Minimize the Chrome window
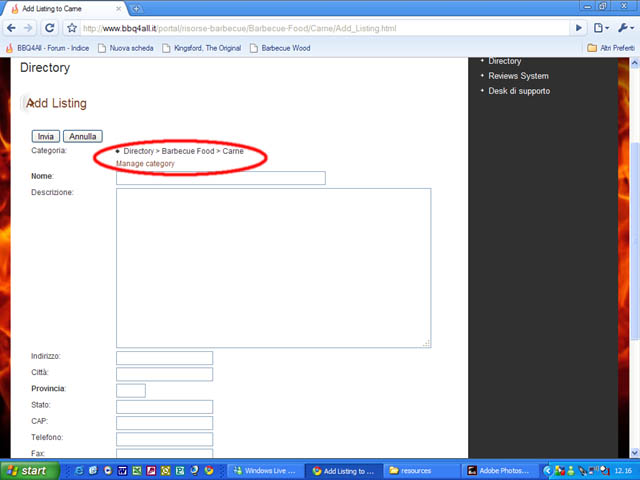The height and width of the screenshot is (480, 640). click(587, 6)
